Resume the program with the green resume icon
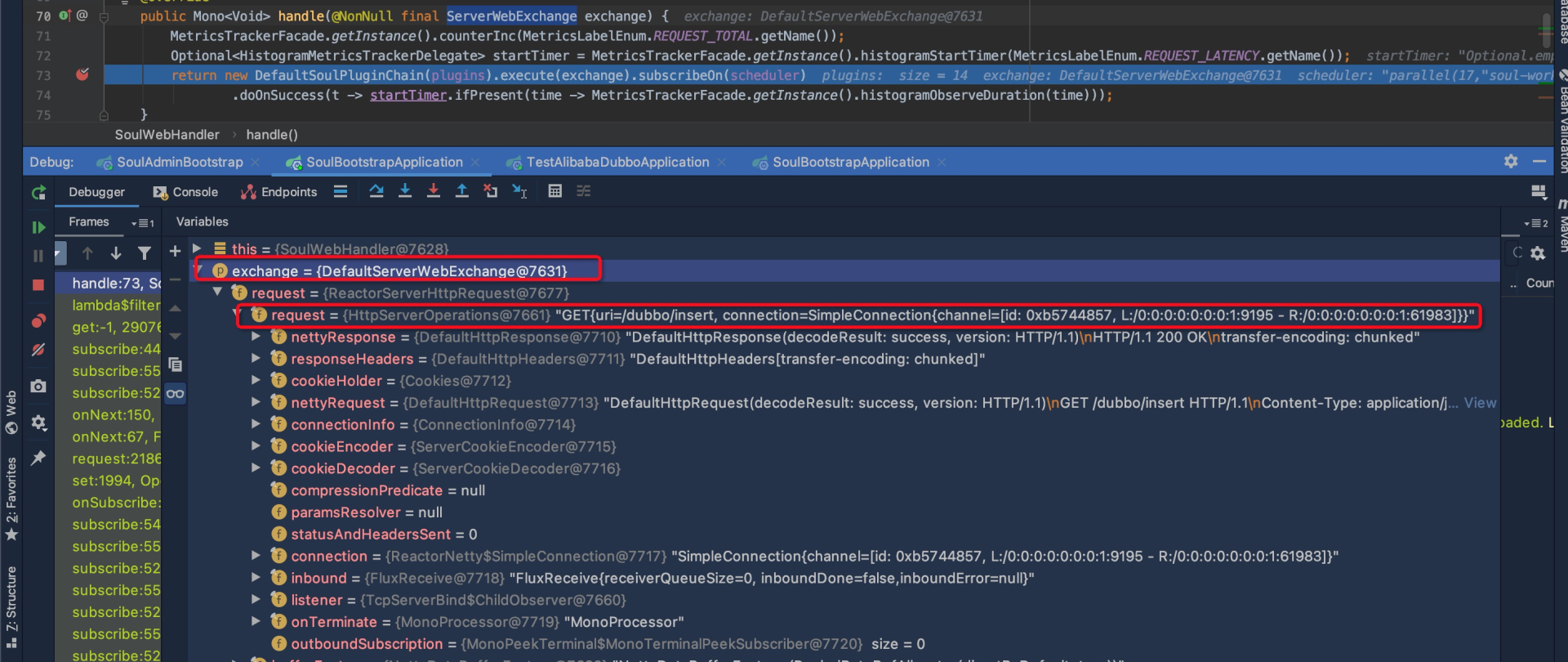 (x=38, y=227)
